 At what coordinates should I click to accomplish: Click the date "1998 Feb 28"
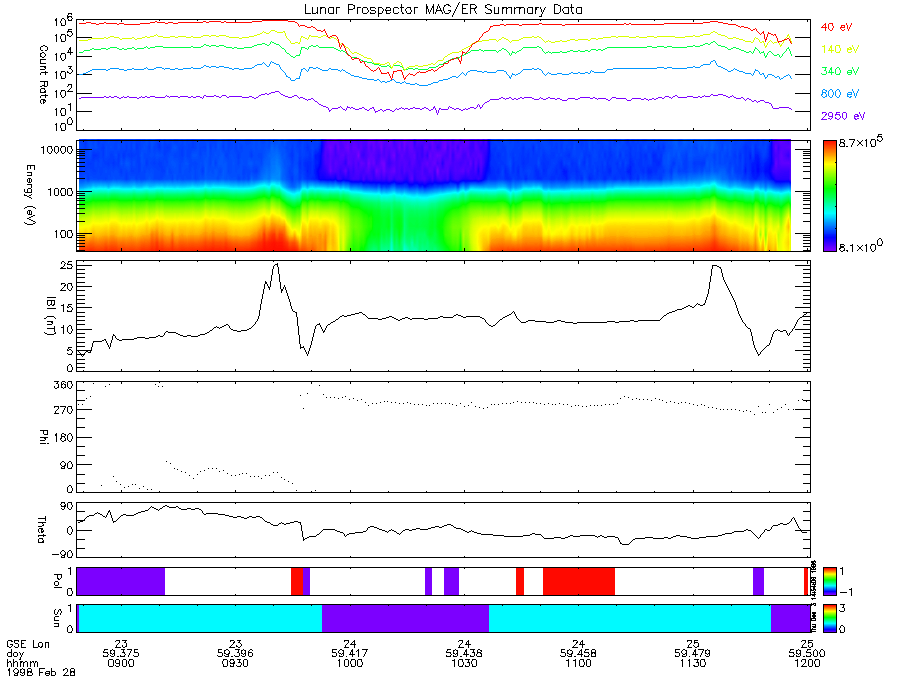point(41,672)
